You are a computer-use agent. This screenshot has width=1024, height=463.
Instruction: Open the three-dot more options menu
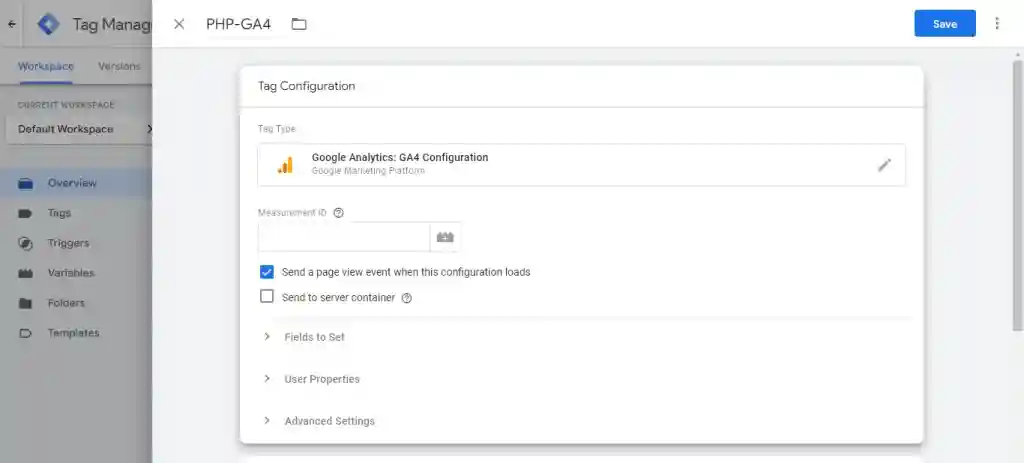click(x=997, y=24)
